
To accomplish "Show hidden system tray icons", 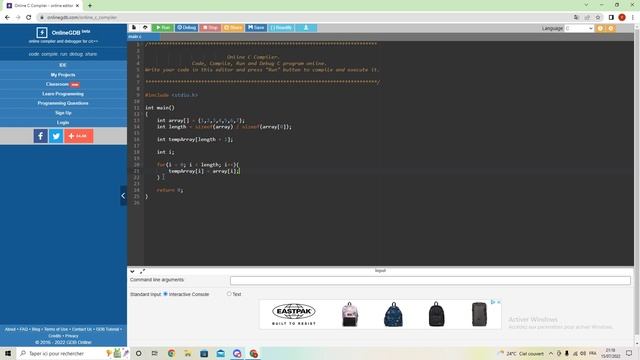I will [551, 353].
